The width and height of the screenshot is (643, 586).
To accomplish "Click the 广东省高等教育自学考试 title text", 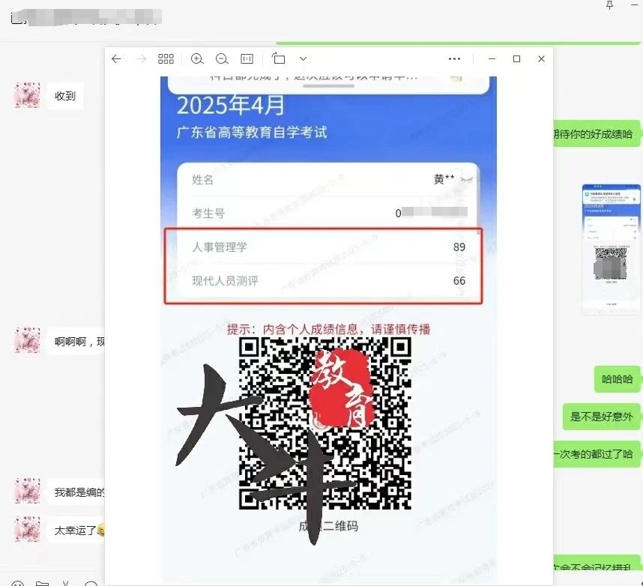I will (x=252, y=132).
